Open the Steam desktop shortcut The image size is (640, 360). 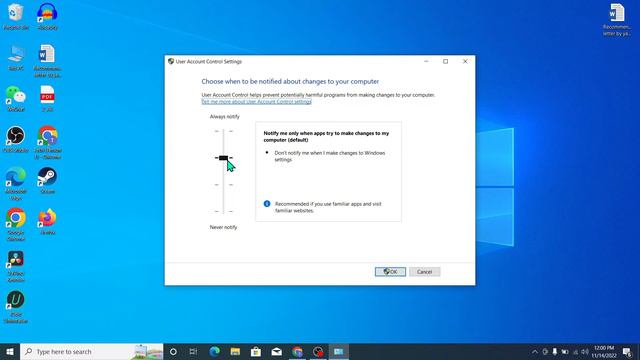point(47,181)
